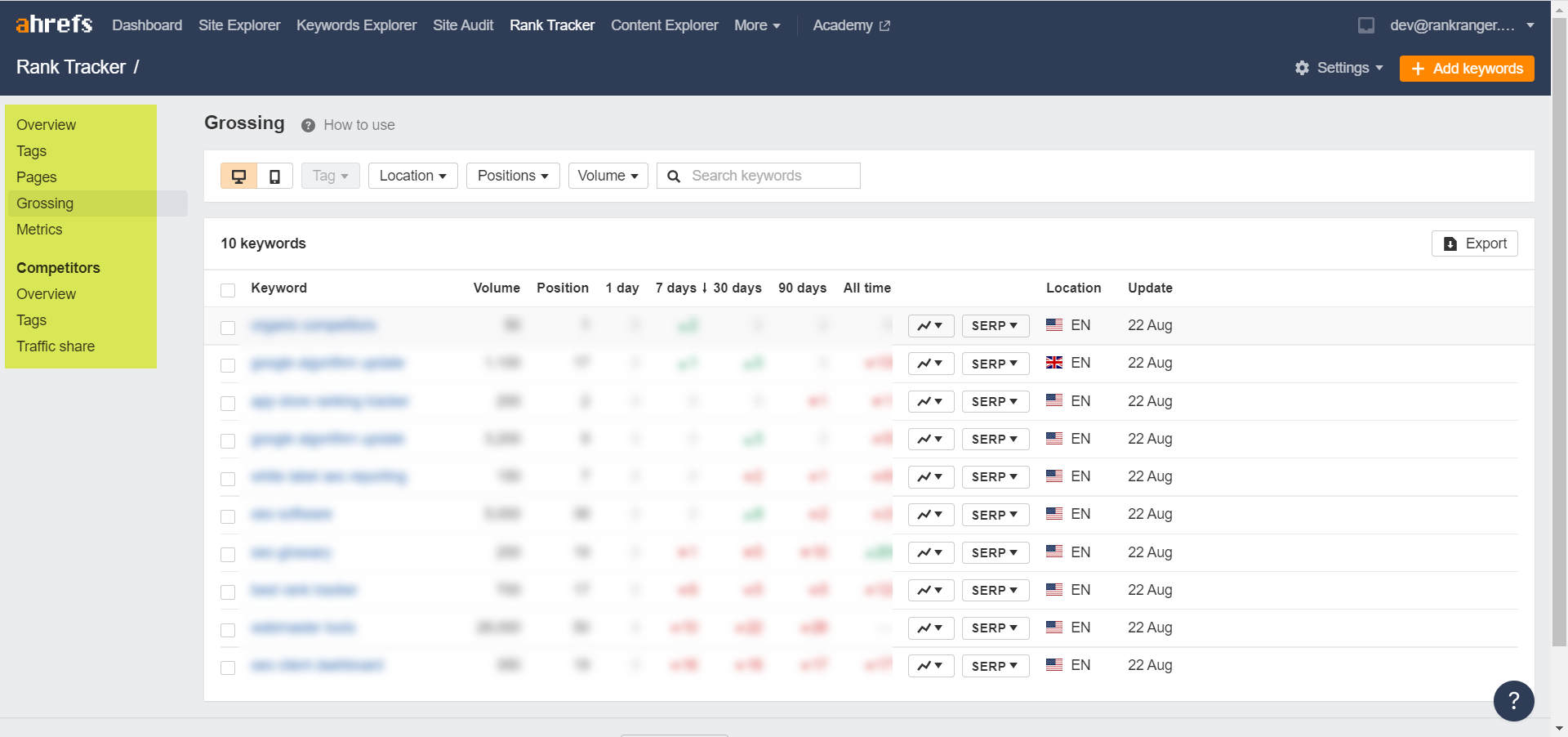
Task: Click the vertical page scrollbar
Action: [1559, 327]
